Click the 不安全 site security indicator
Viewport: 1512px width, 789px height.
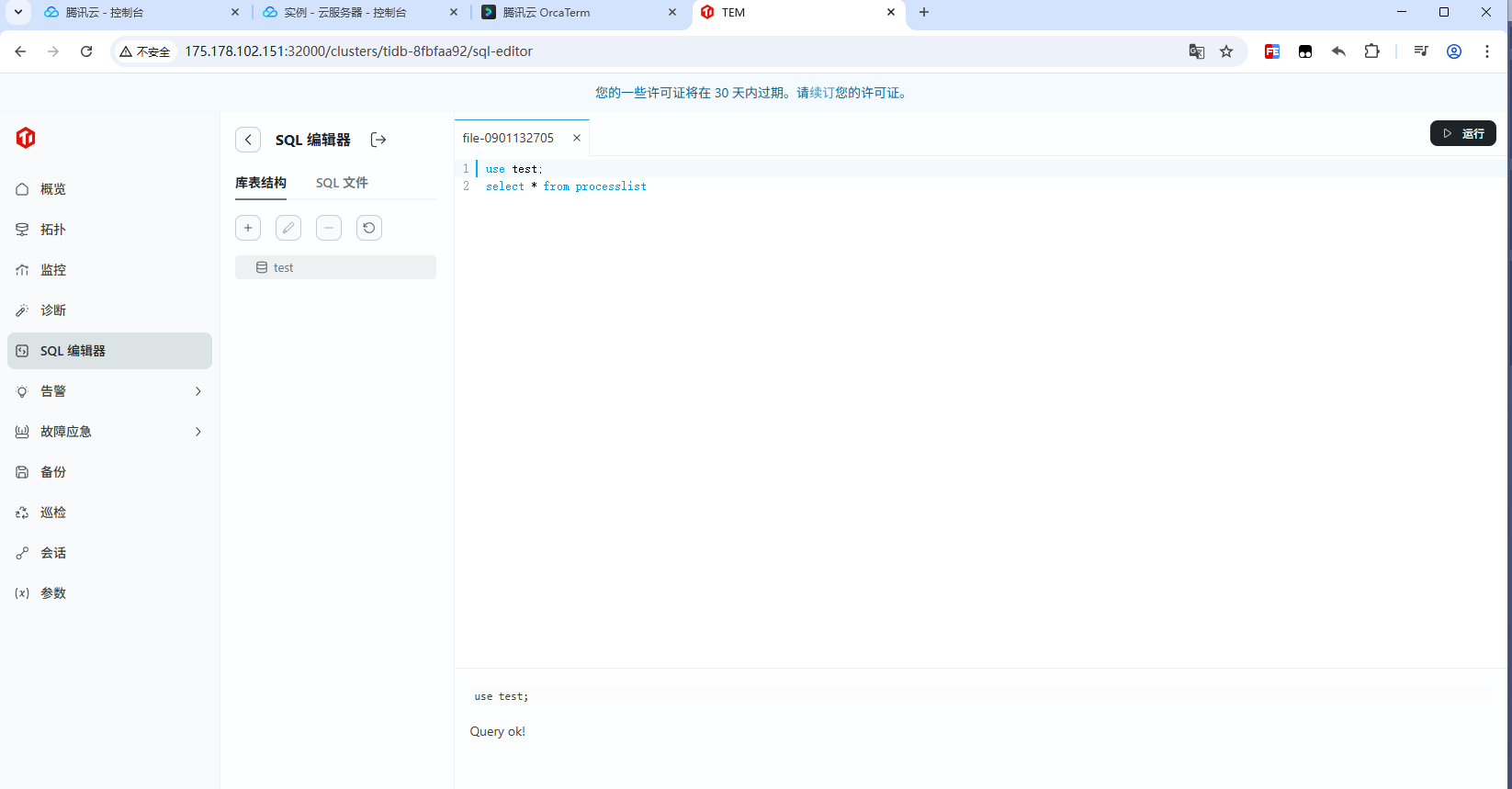point(145,51)
